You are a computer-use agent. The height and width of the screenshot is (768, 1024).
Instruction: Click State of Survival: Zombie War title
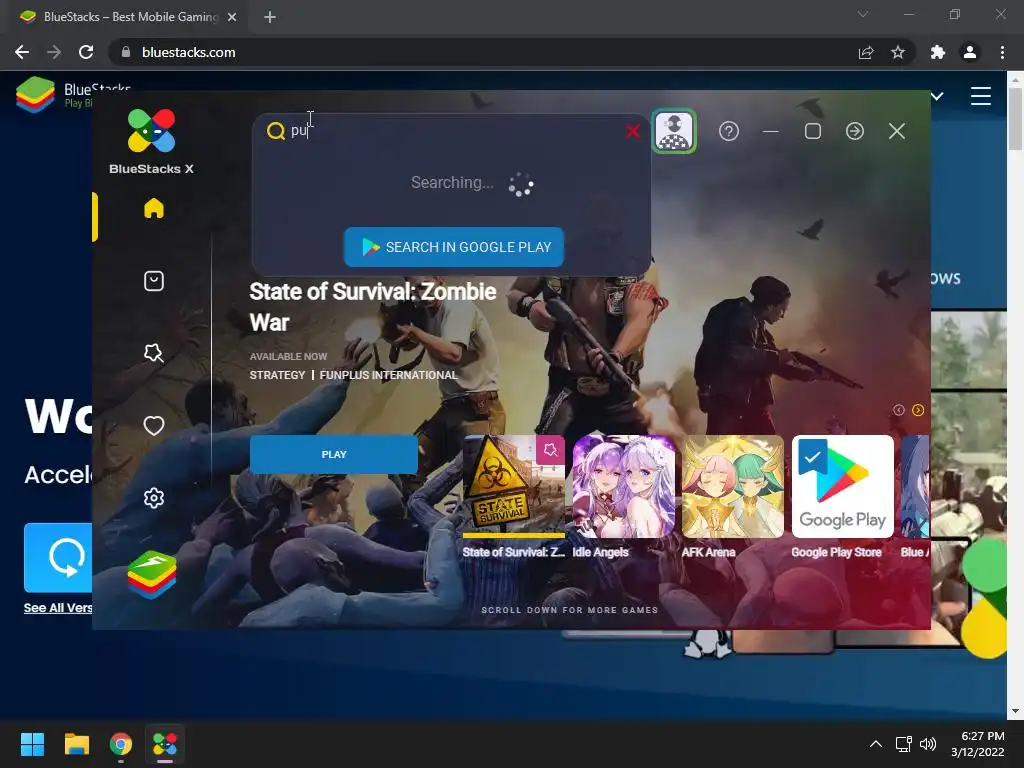point(373,307)
